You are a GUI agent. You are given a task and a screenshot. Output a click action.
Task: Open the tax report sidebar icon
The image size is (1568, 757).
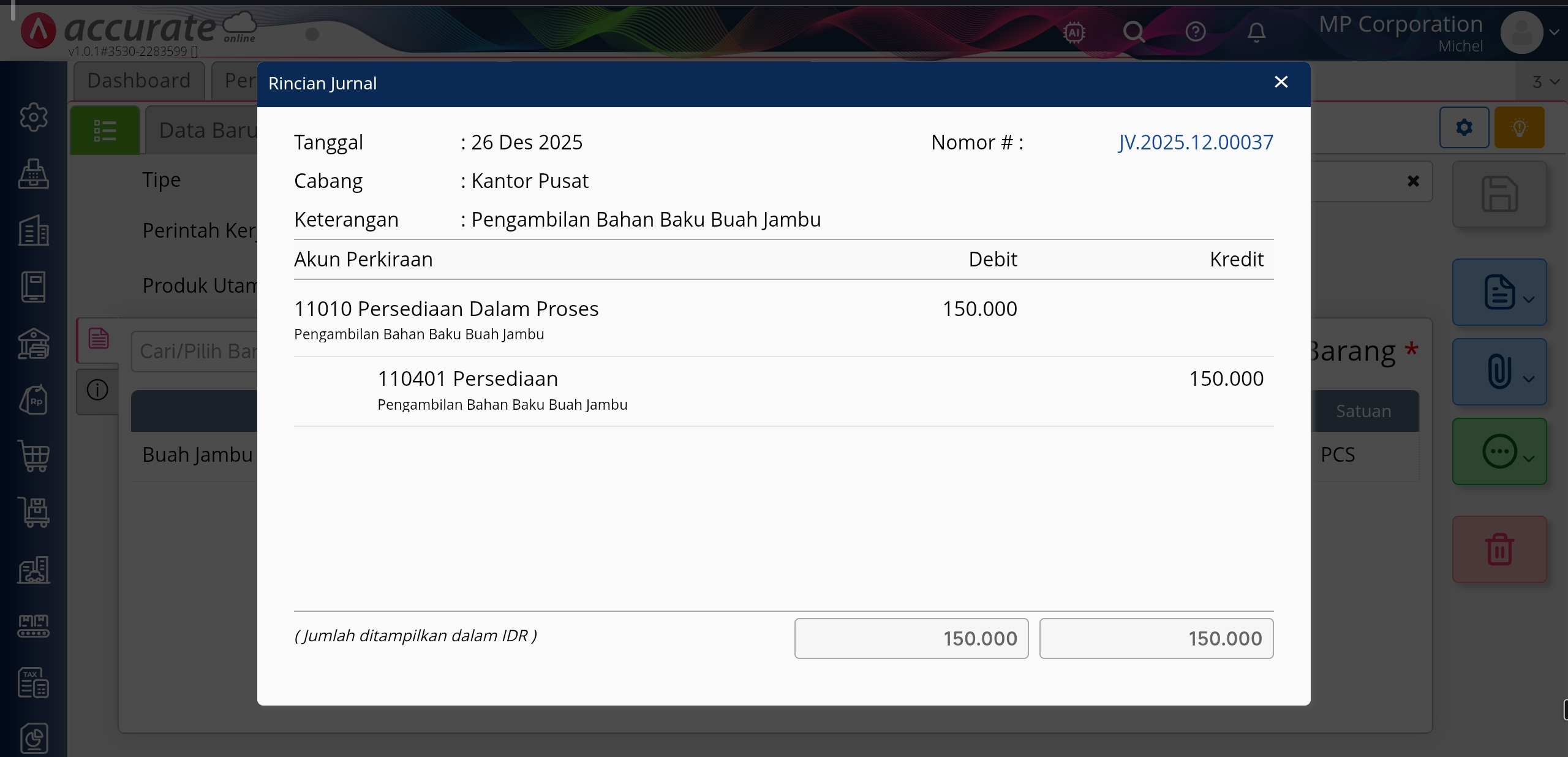point(34,682)
